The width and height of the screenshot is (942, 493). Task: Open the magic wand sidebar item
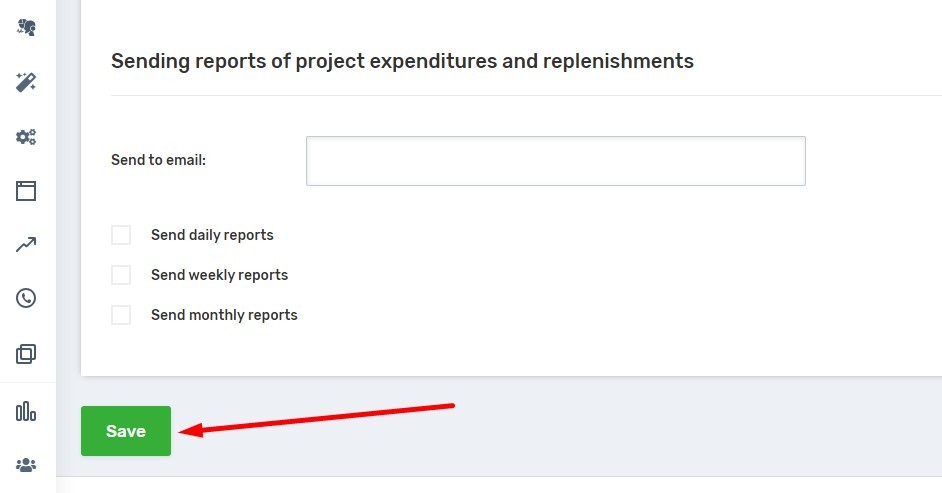pos(26,83)
